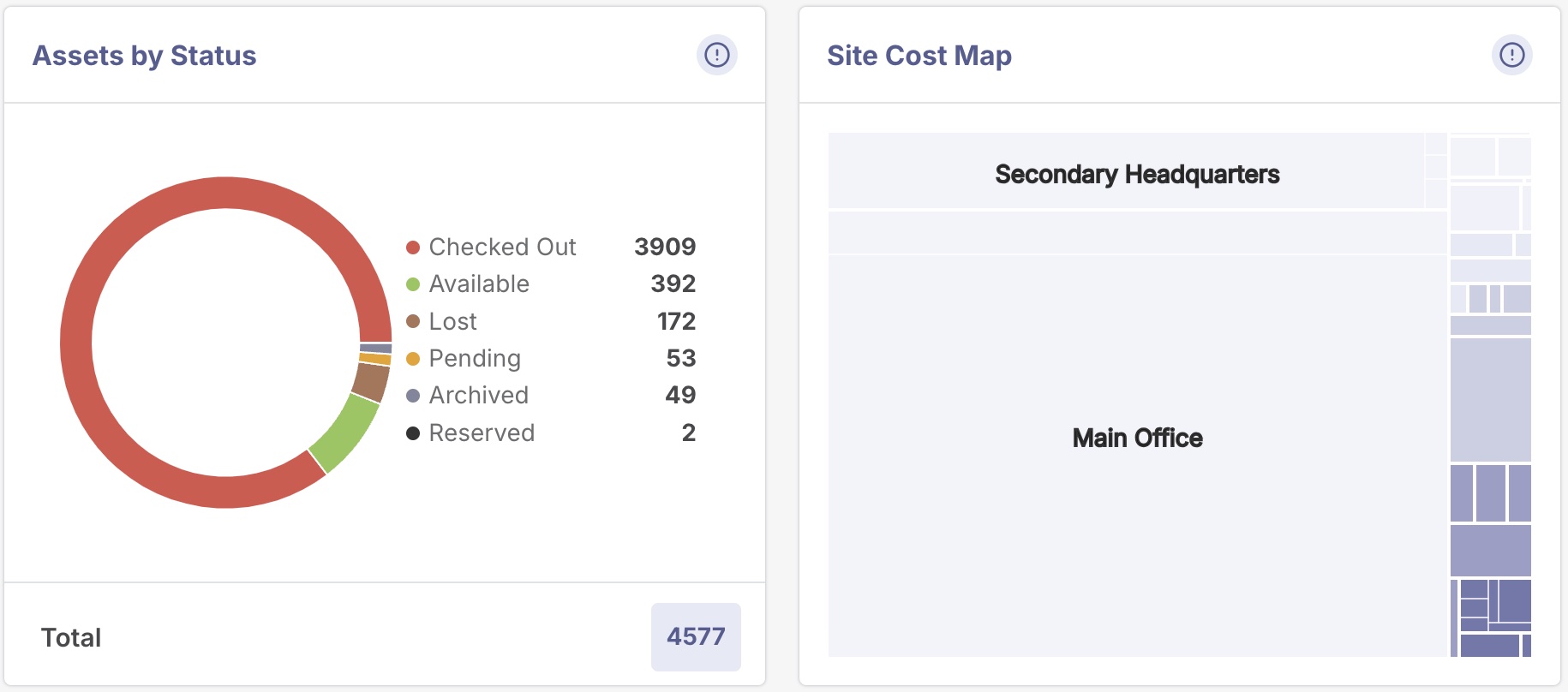Select the Reserved legend item
This screenshot has height=692, width=1568.
pyautogui.click(x=482, y=433)
